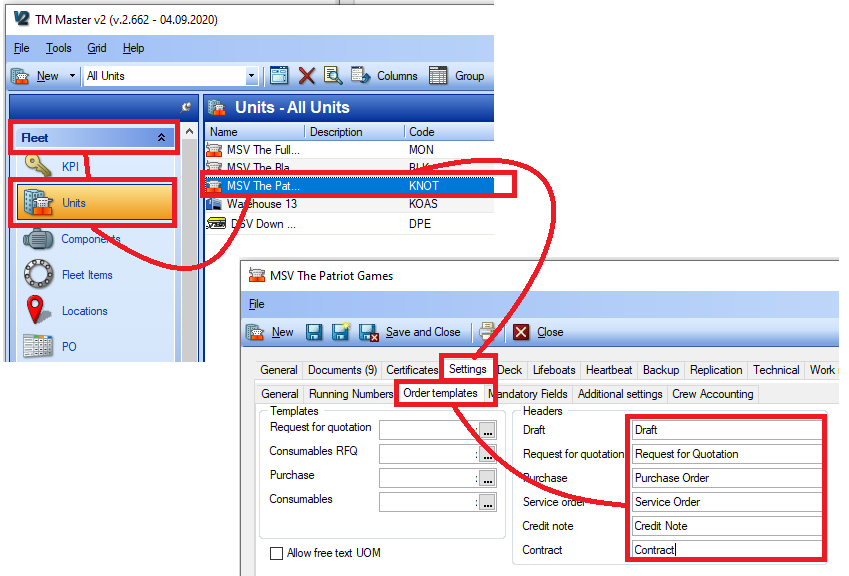This screenshot has width=849, height=576.
Task: Click Save and Close in the unit window
Action: pyautogui.click(x=423, y=332)
